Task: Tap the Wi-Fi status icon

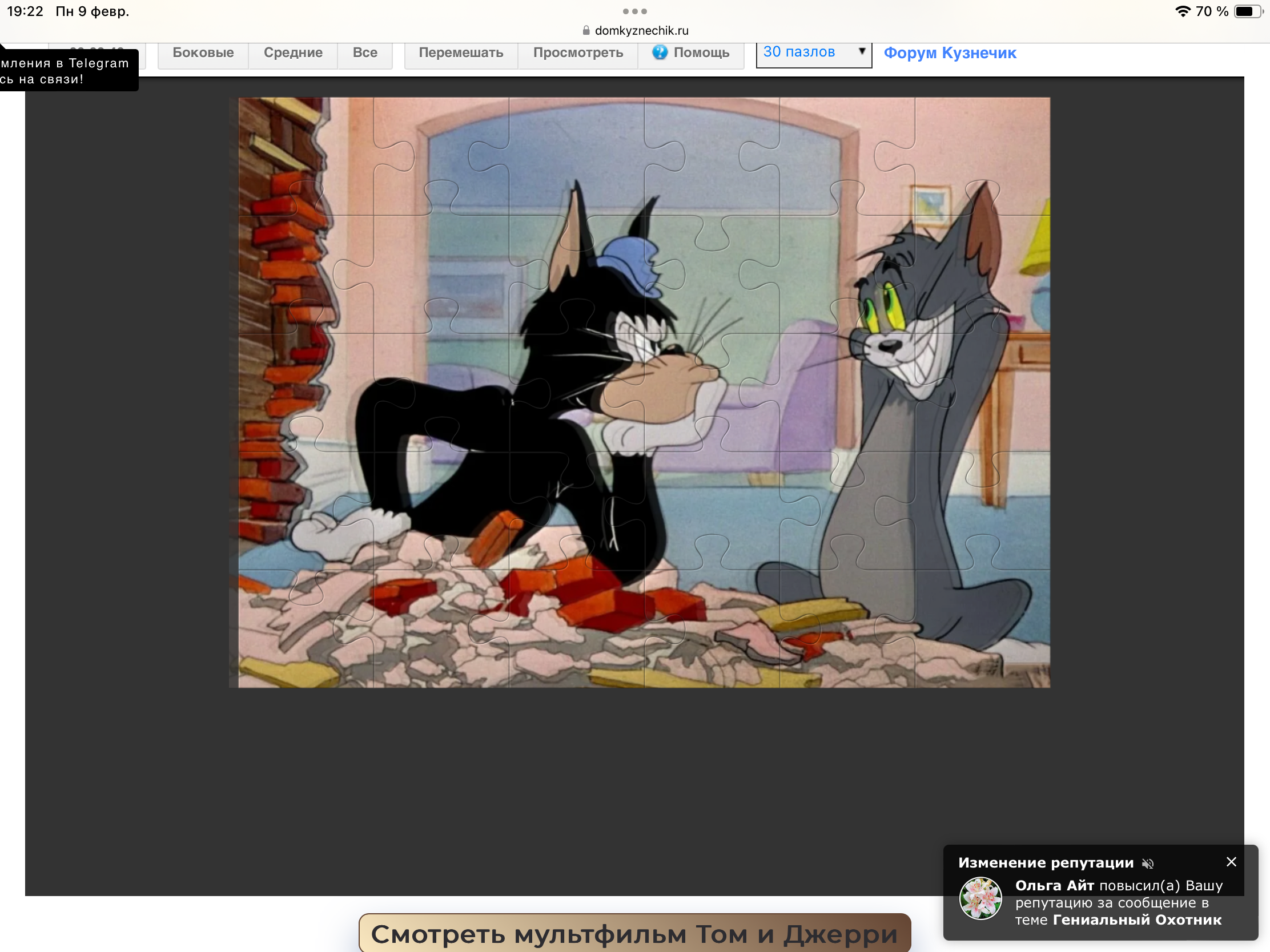Action: coord(1182,11)
